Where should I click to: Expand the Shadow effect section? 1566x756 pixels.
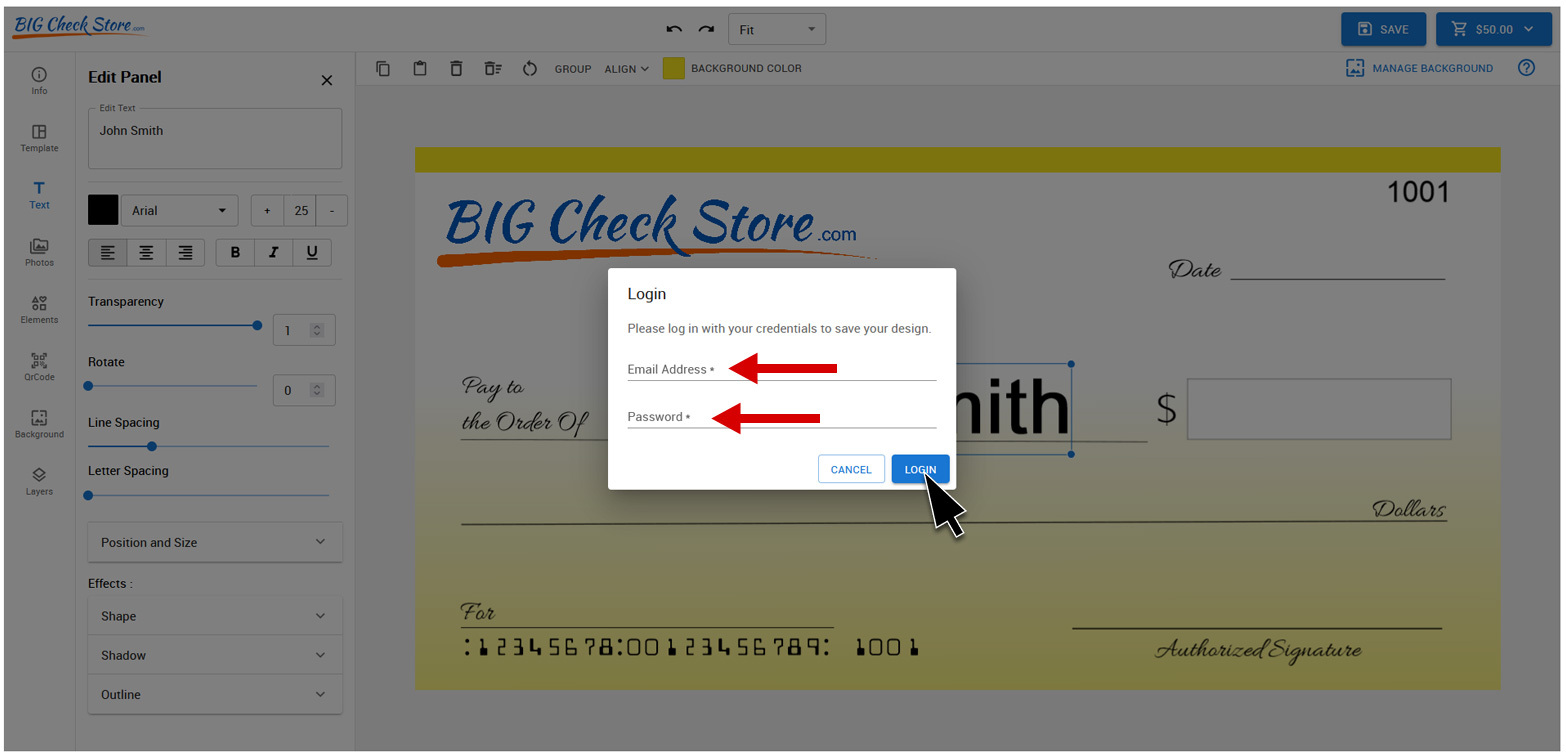[x=215, y=655]
